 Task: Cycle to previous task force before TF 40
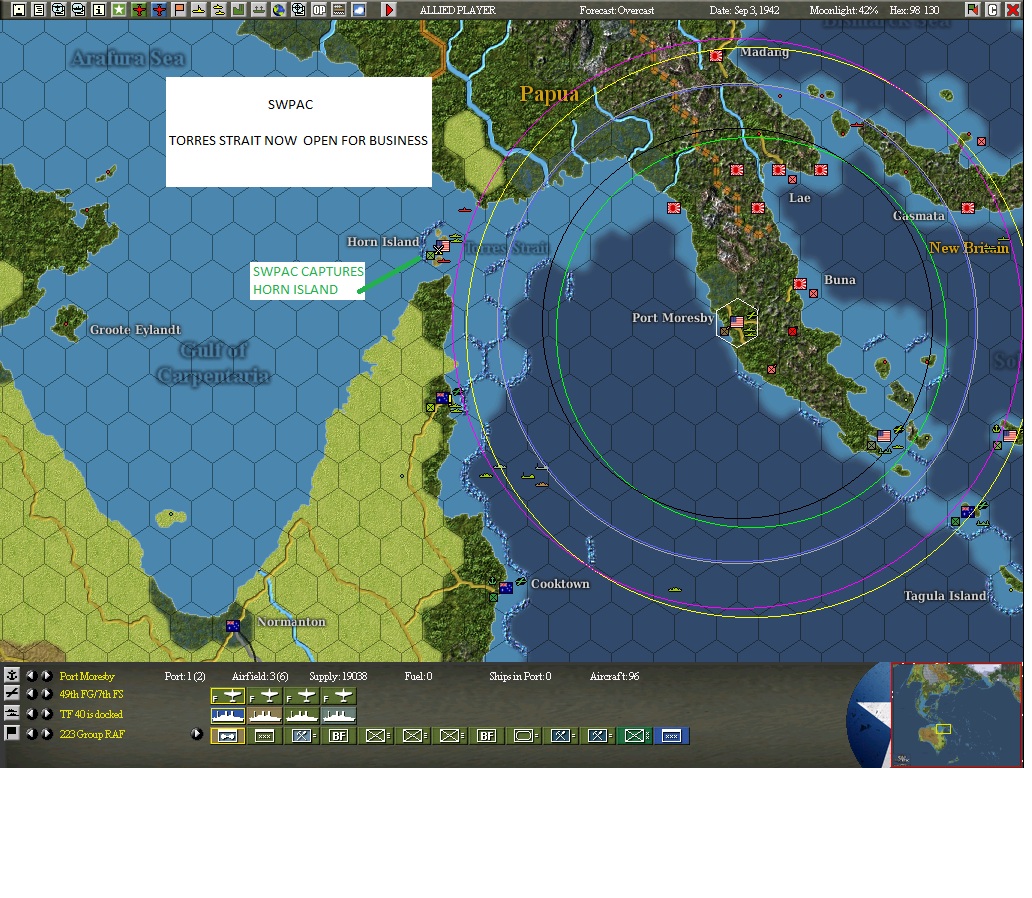[x=31, y=714]
